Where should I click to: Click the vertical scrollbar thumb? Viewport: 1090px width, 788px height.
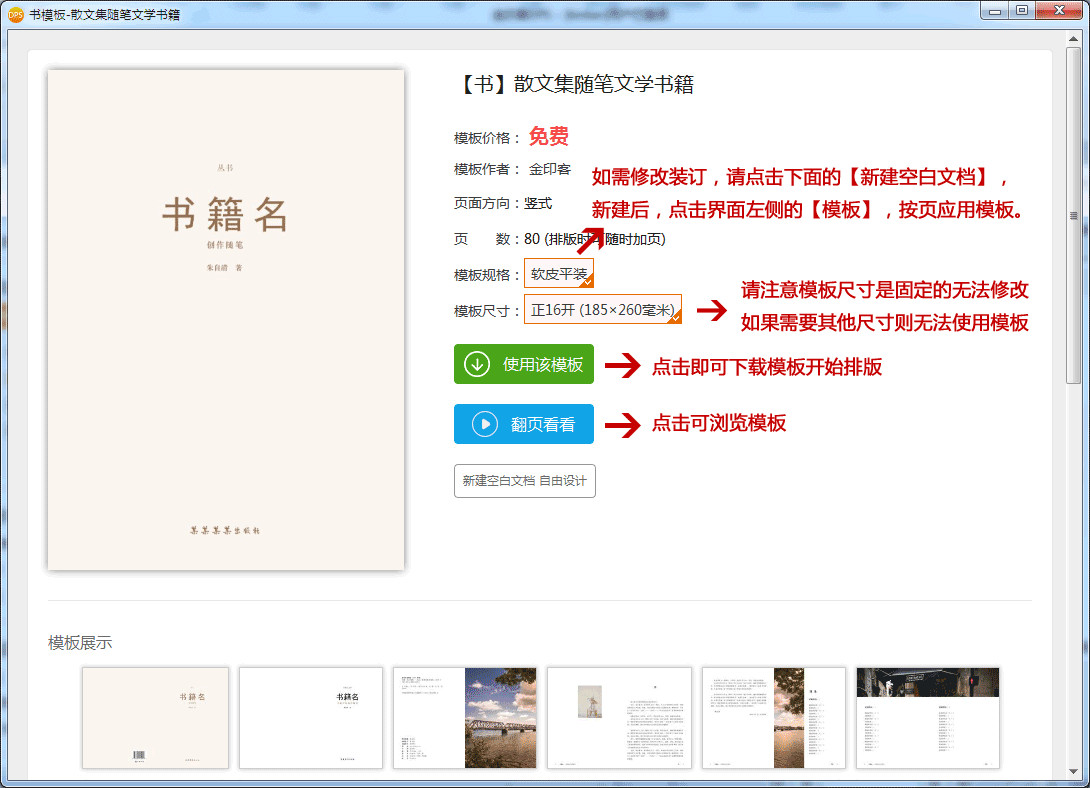1074,215
